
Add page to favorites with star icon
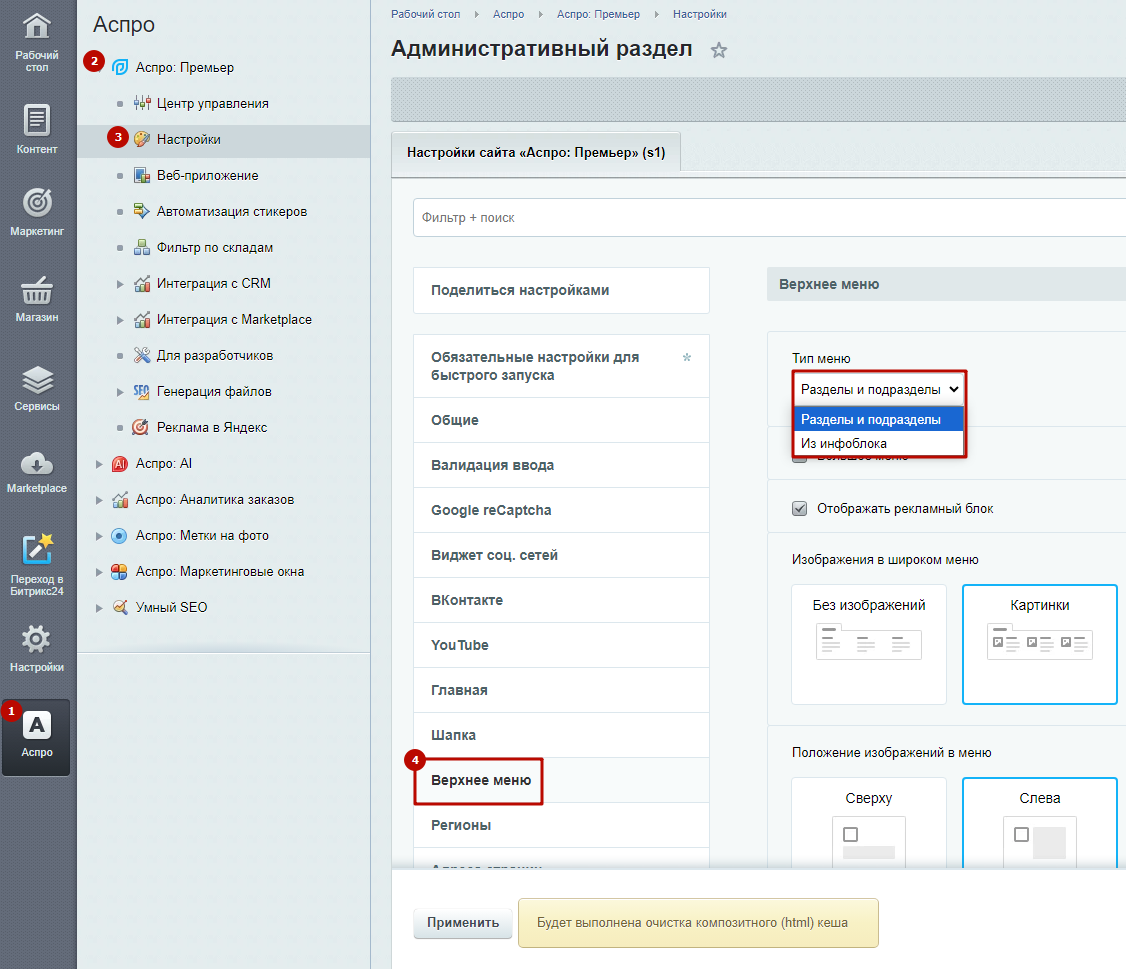719,50
